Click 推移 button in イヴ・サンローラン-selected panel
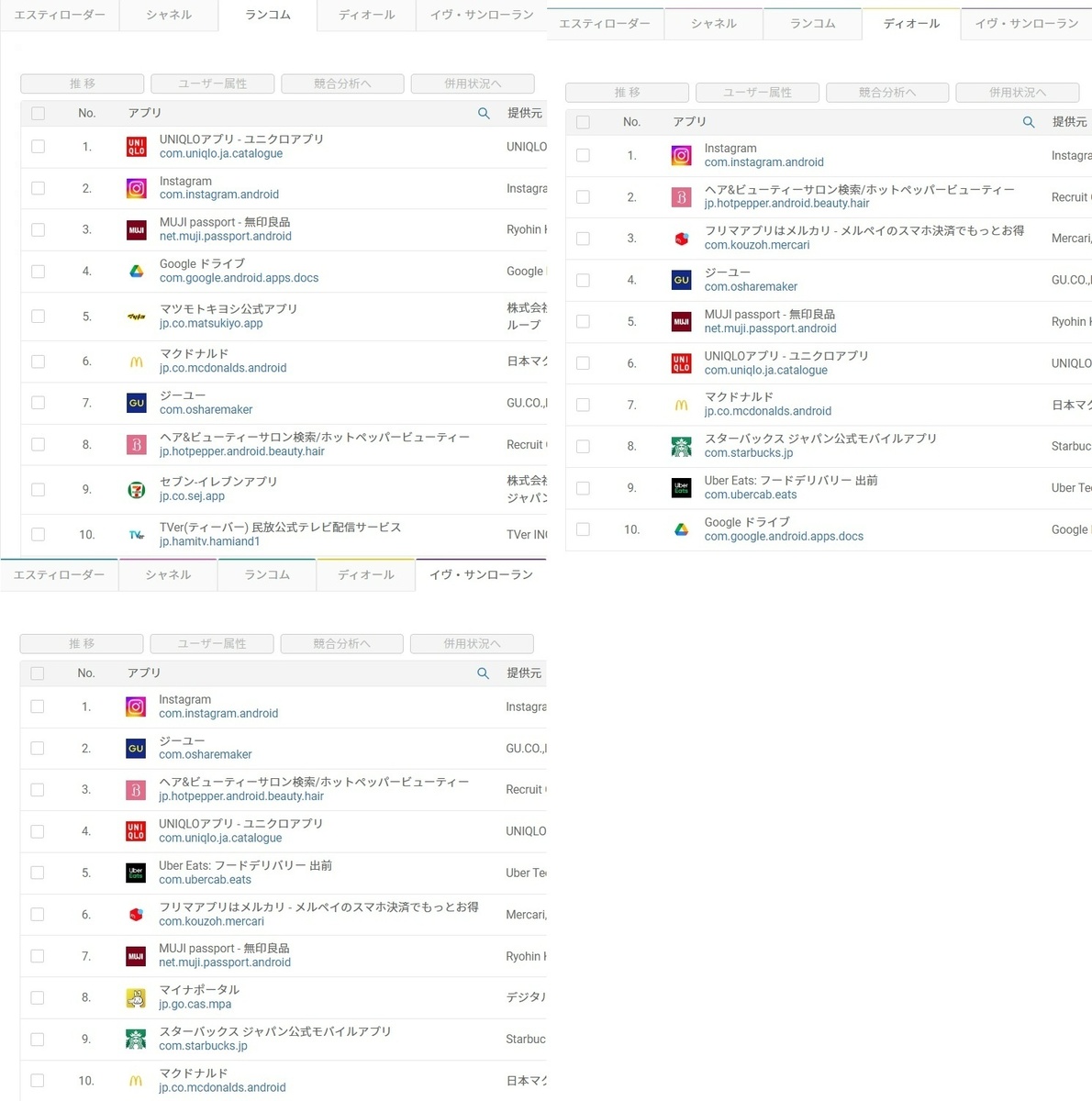Image resolution: width=1092 pixels, height=1101 pixels. click(82, 644)
